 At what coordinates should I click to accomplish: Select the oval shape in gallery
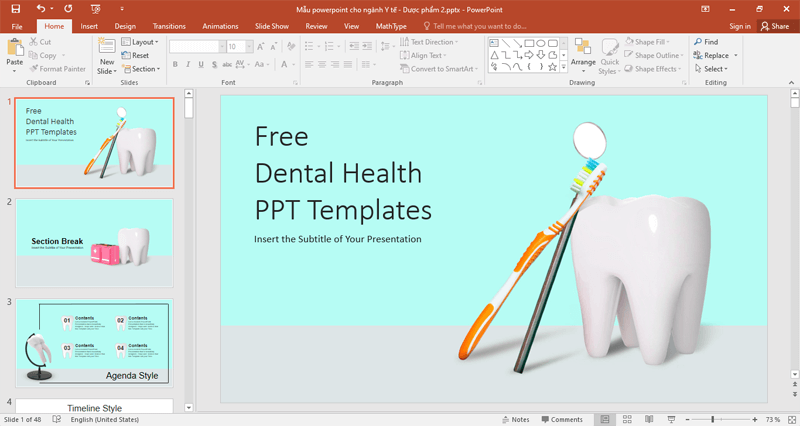(x=540, y=43)
